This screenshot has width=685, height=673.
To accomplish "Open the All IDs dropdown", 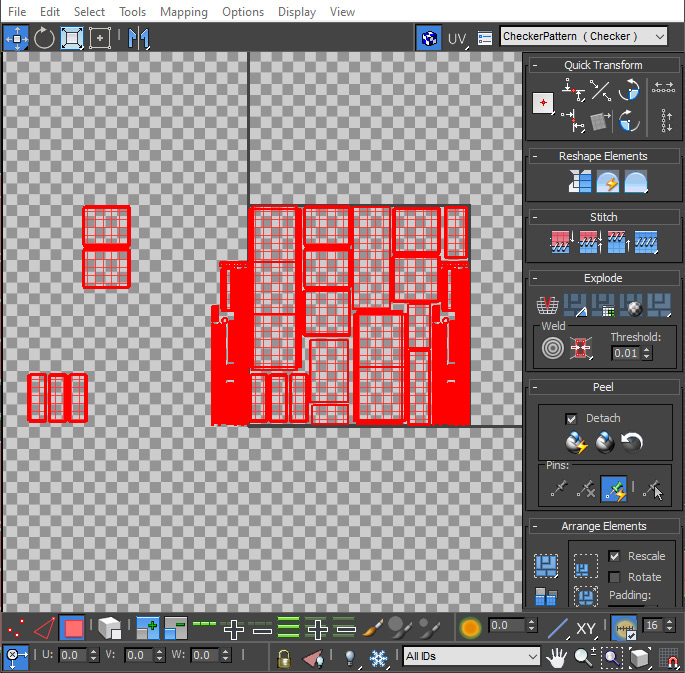I will [471, 656].
